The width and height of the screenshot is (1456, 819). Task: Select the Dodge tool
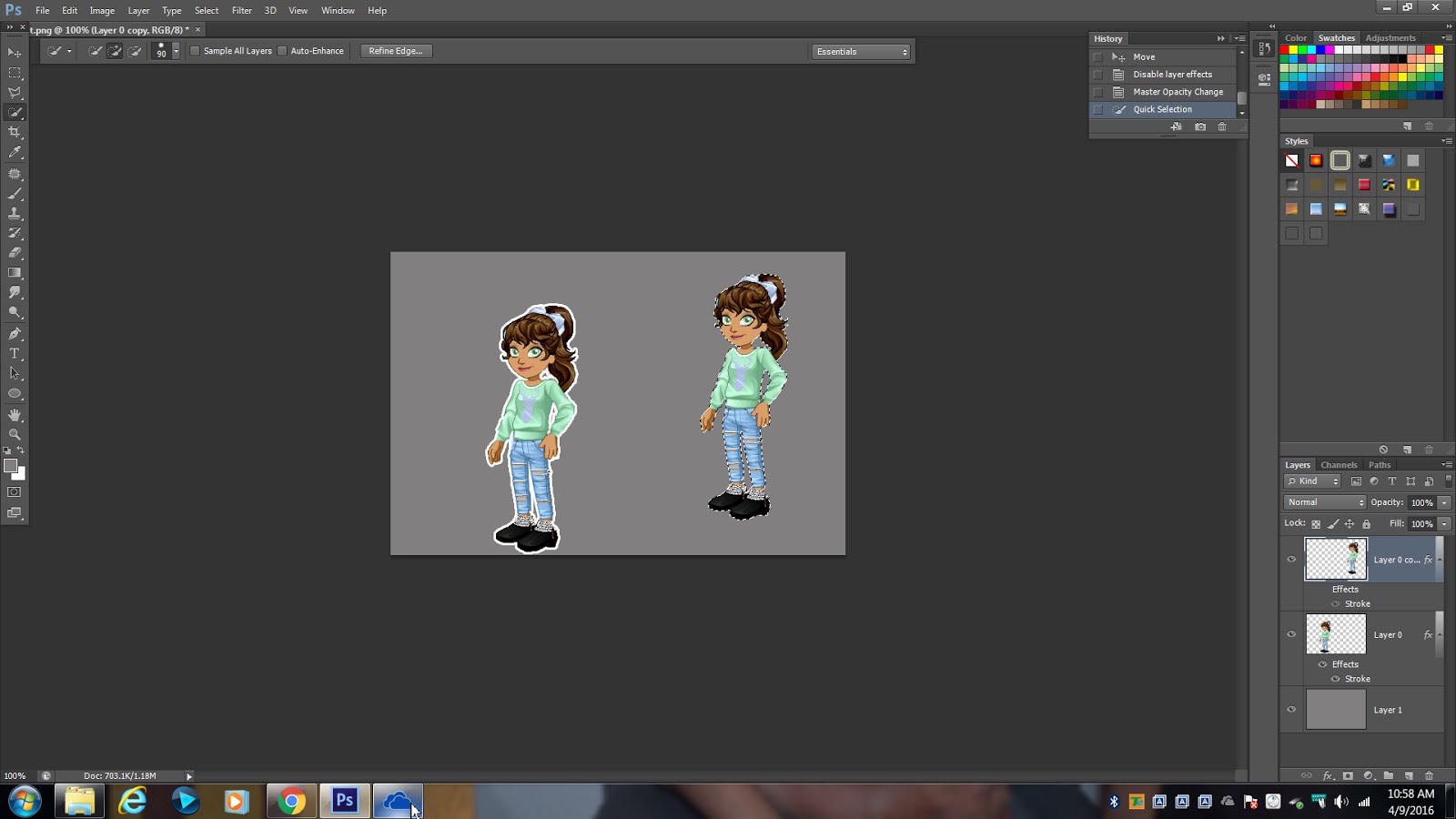point(15,313)
